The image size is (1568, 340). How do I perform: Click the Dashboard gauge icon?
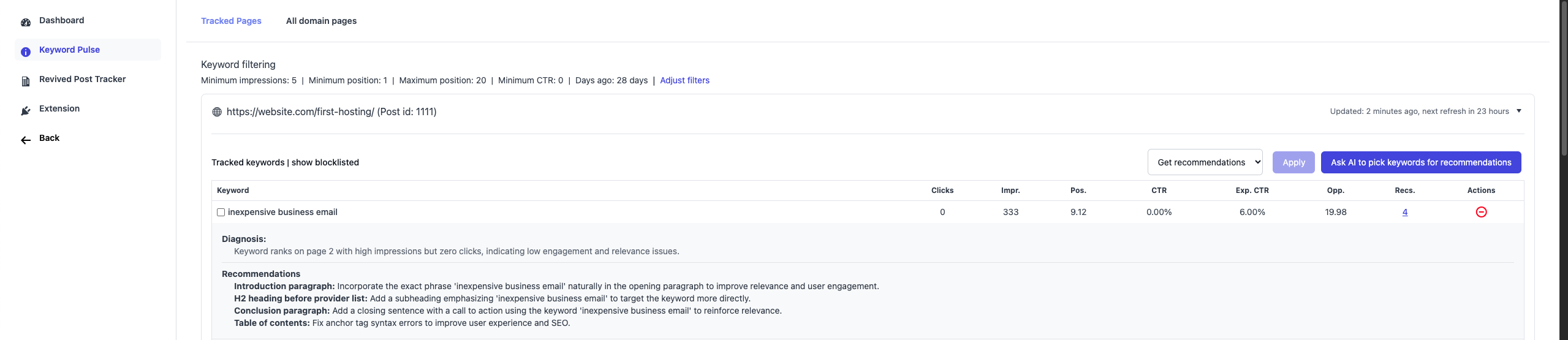[x=26, y=23]
